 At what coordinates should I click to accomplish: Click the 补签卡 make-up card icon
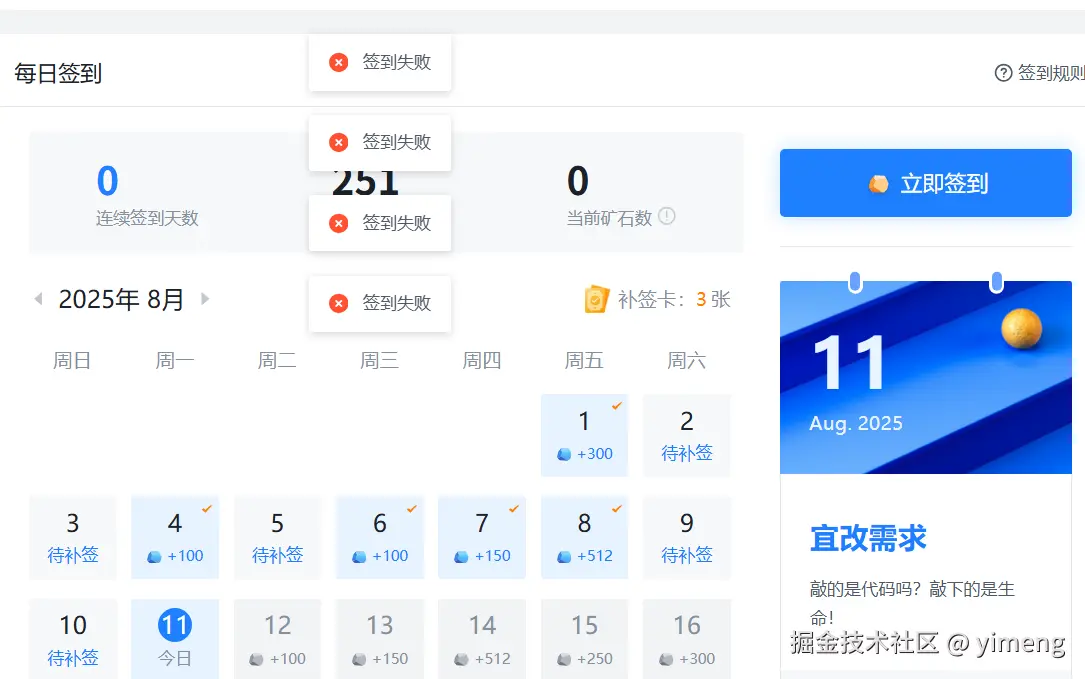coord(596,298)
